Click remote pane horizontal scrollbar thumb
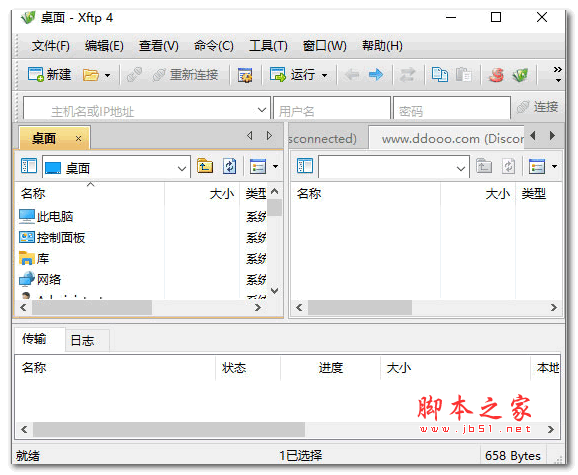This screenshot has height=475, width=578. click(360, 307)
